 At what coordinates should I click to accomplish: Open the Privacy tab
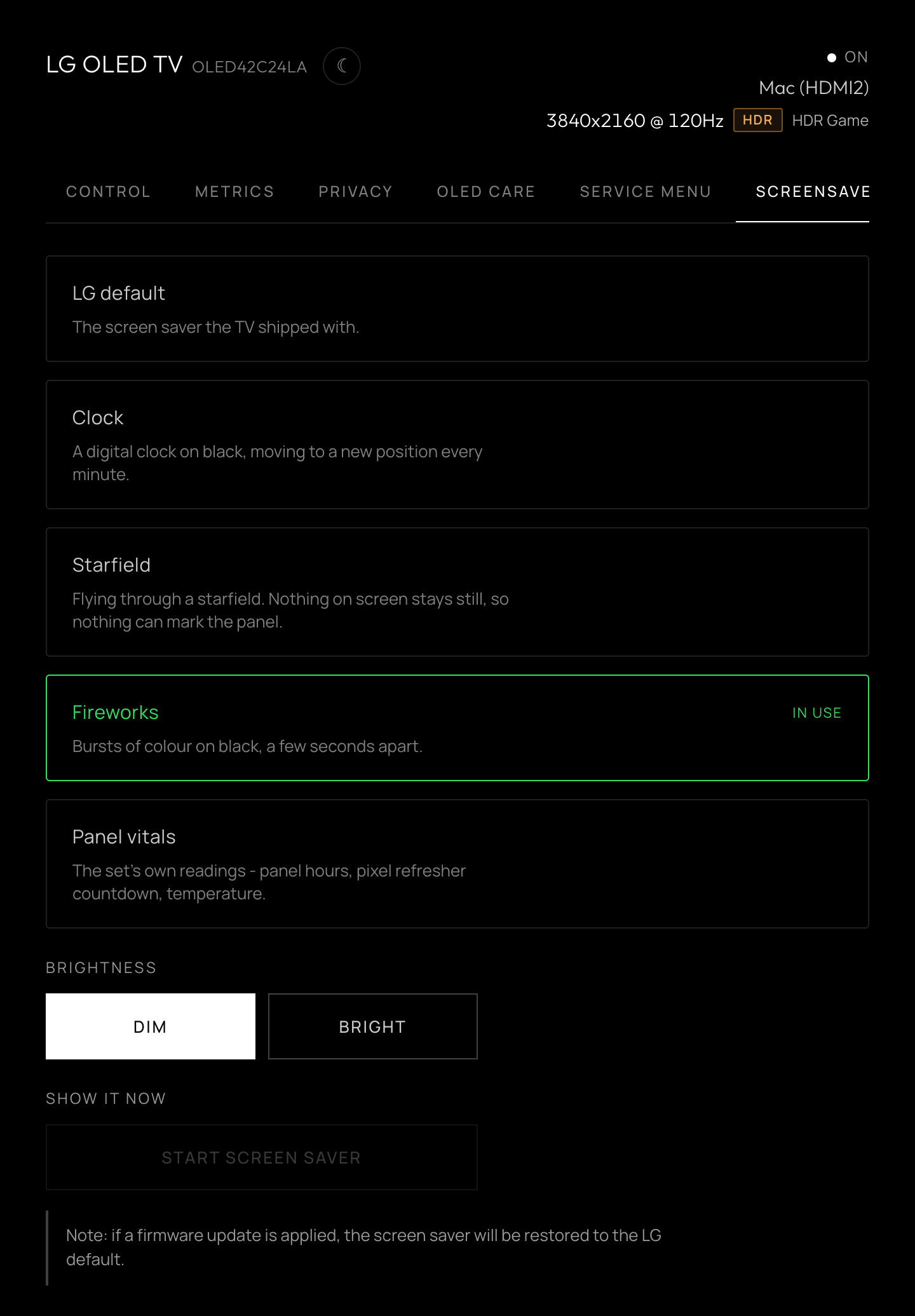pos(355,192)
